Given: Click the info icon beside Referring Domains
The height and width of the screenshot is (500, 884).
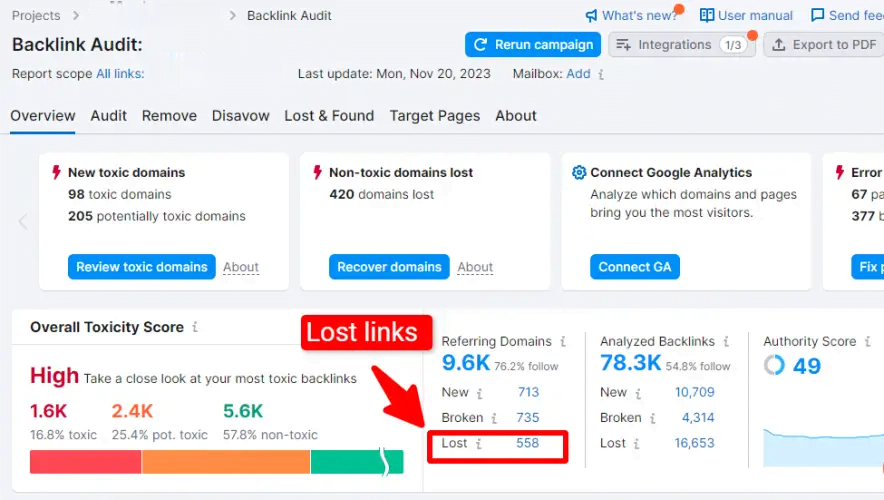Looking at the screenshot, I should point(563,342).
